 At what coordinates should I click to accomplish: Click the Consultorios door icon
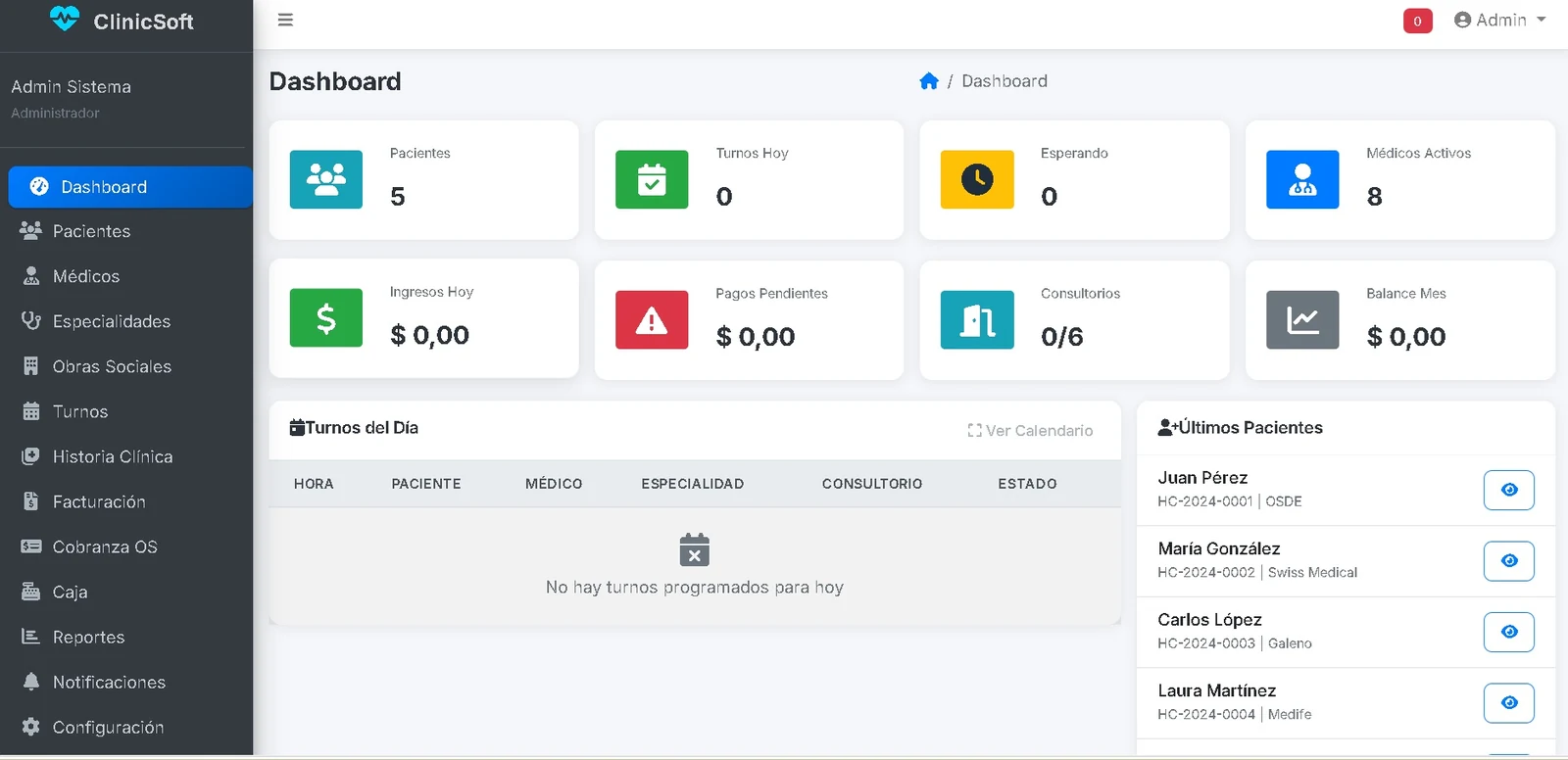point(977,319)
